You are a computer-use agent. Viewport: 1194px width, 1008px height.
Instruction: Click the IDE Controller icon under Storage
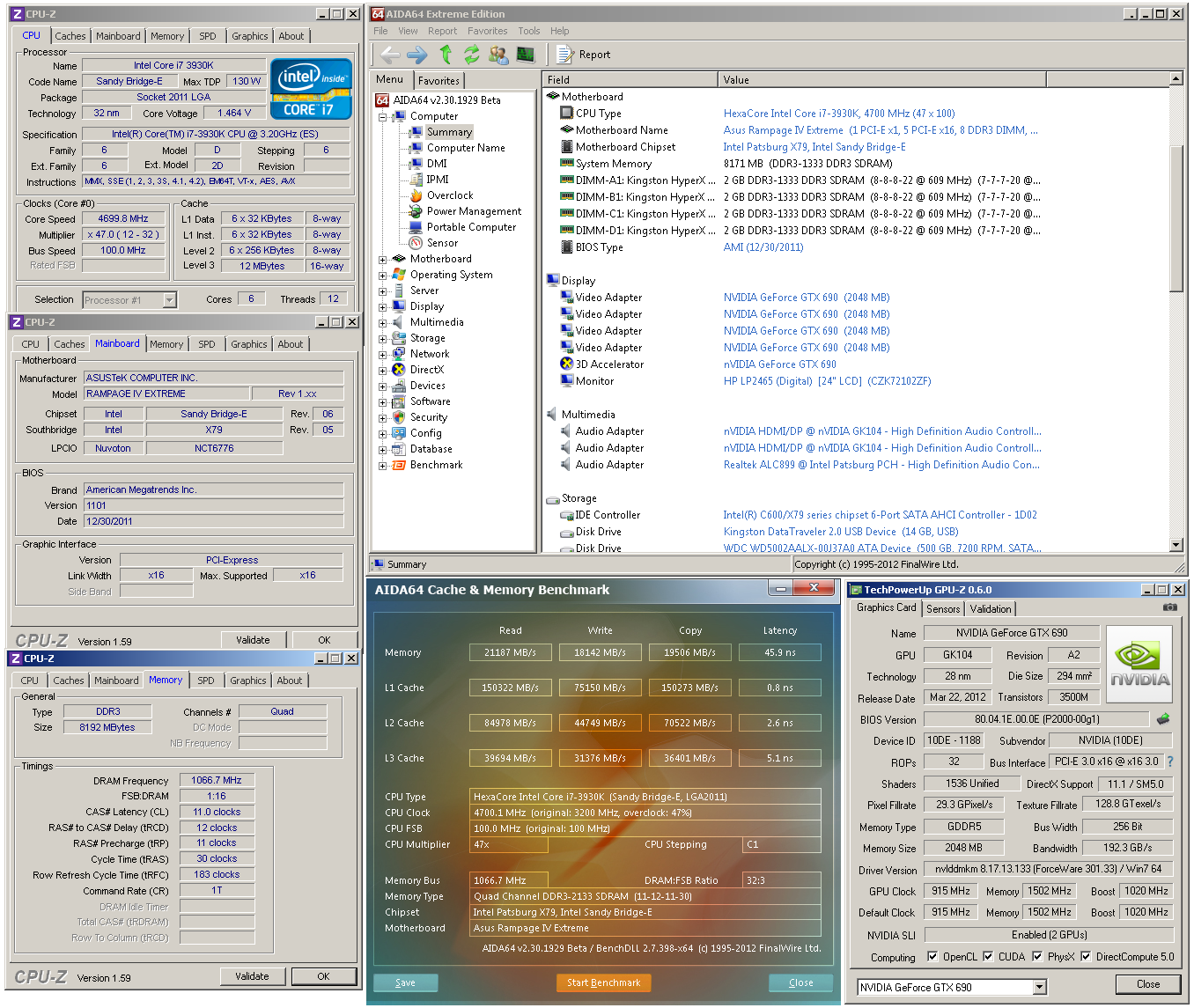567,515
